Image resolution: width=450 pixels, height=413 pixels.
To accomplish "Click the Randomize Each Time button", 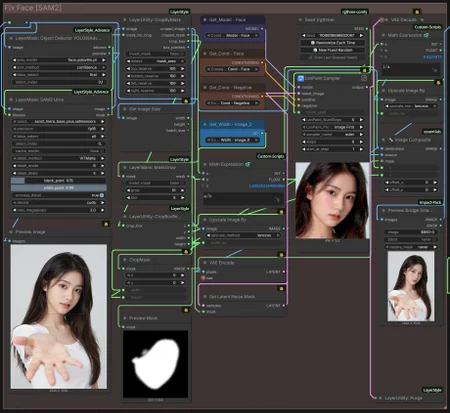I will (x=332, y=43).
